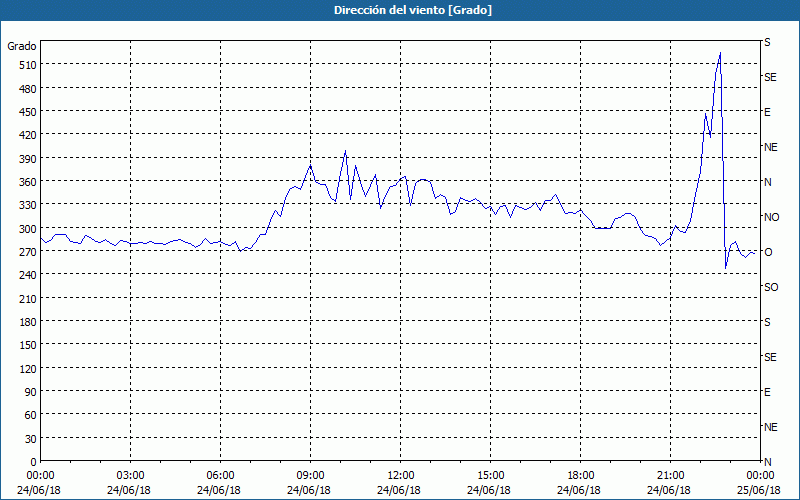The width and height of the screenshot is (800, 500).
Task: Click the highest peak of the wind direction line
Action: [720, 53]
